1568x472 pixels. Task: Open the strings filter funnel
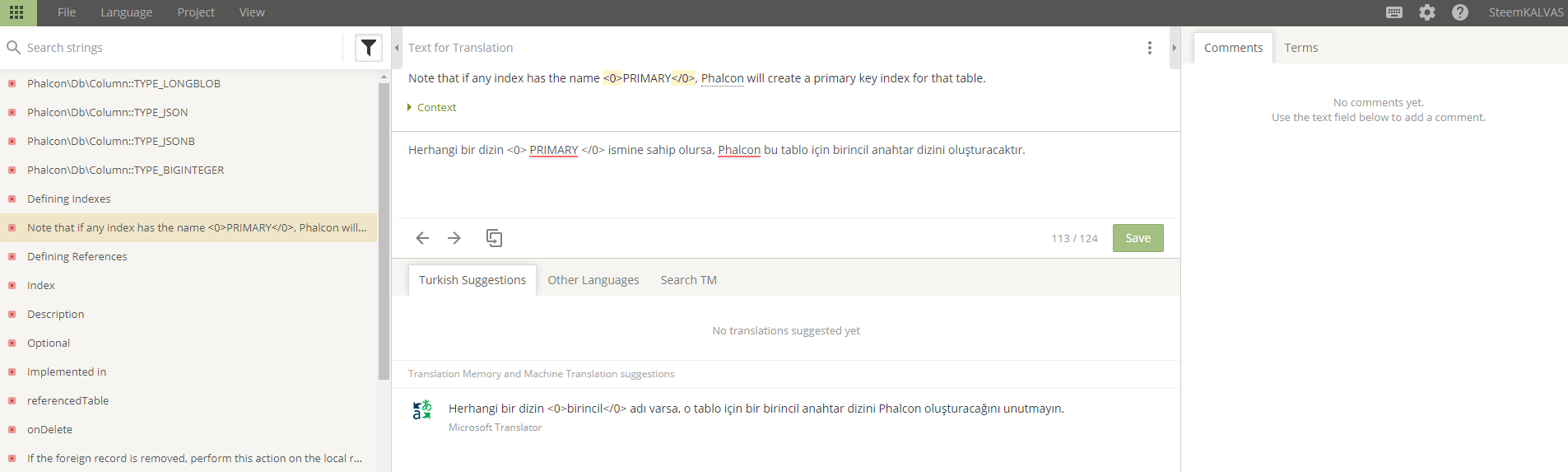click(x=369, y=48)
